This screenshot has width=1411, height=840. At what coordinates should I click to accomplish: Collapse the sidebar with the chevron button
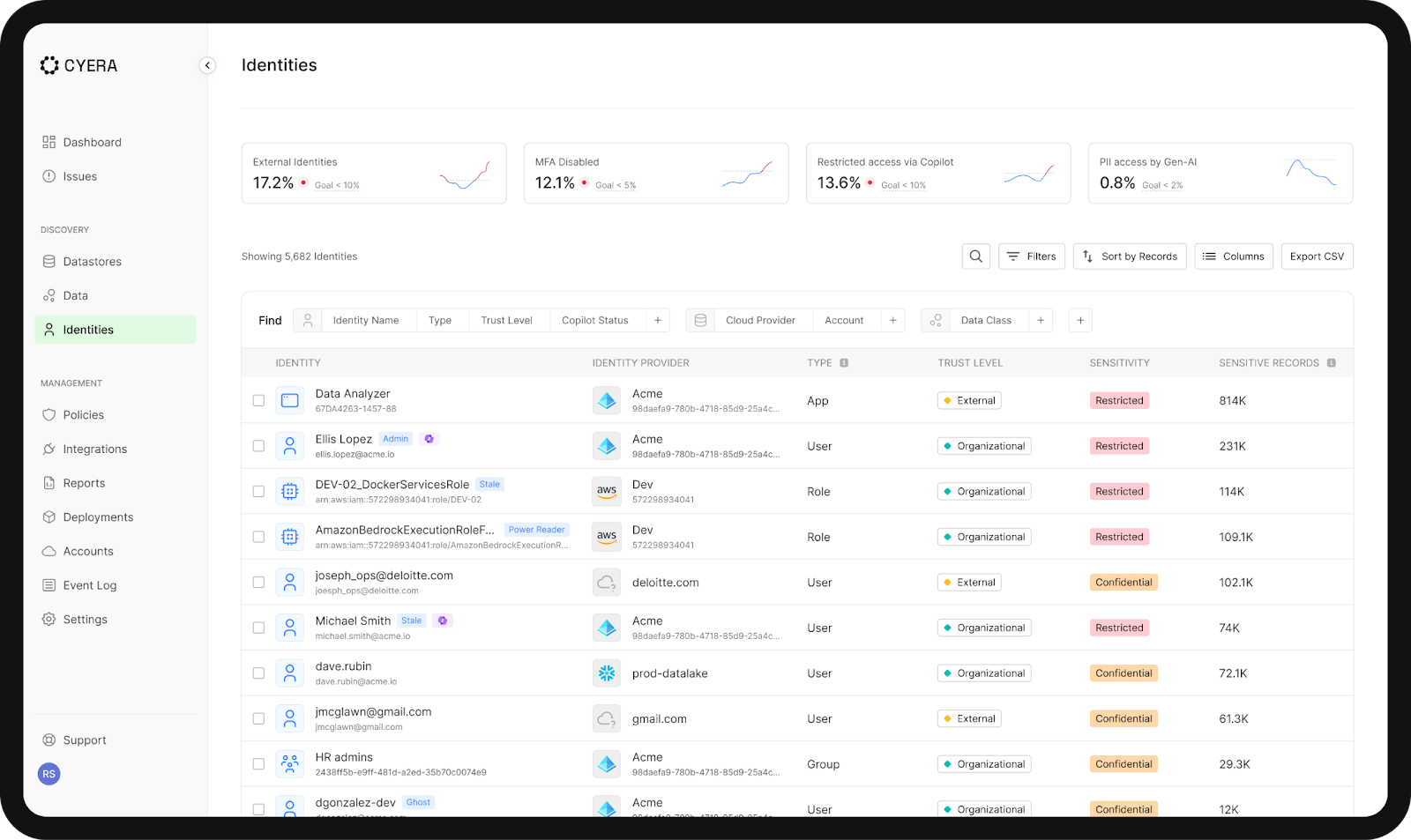pyautogui.click(x=207, y=65)
